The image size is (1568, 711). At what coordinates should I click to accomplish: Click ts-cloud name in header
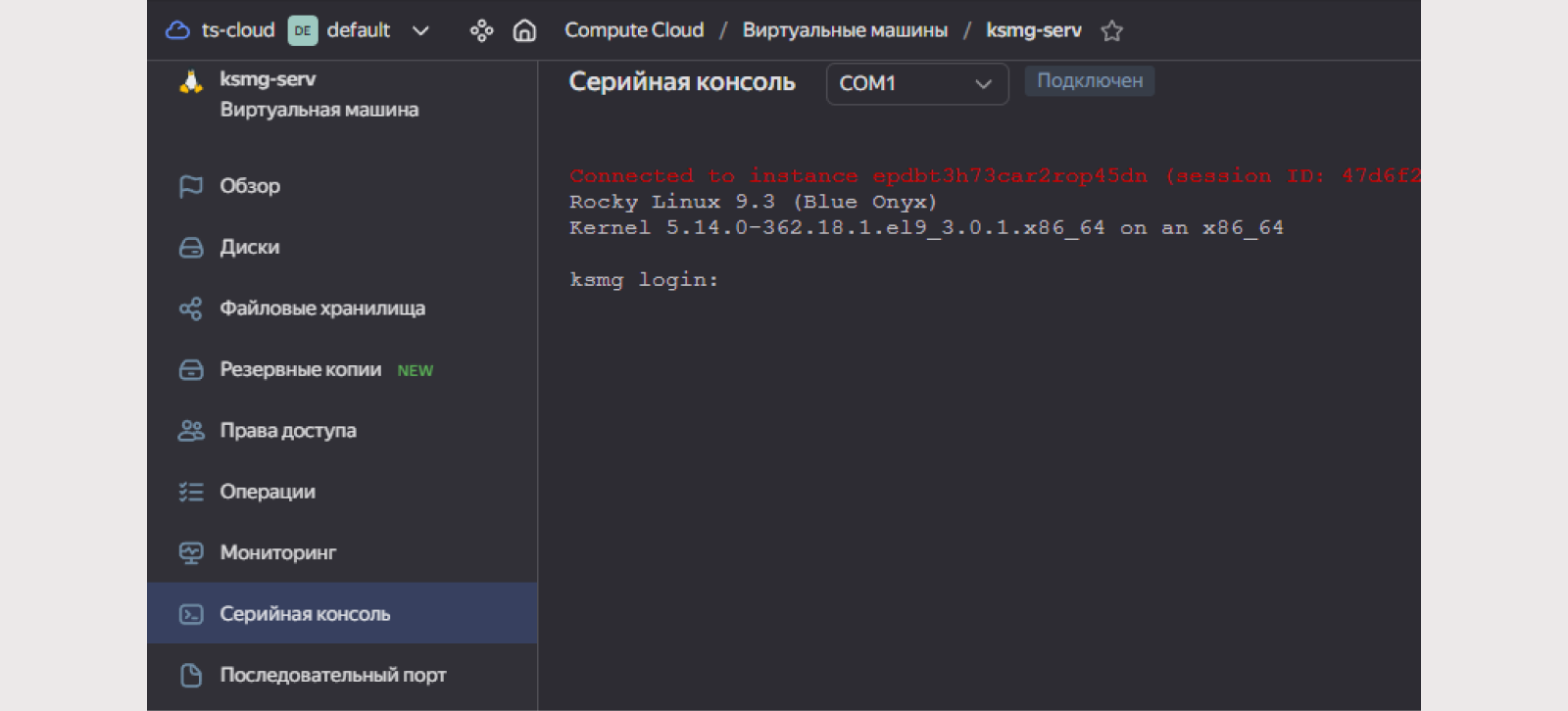pos(238,30)
